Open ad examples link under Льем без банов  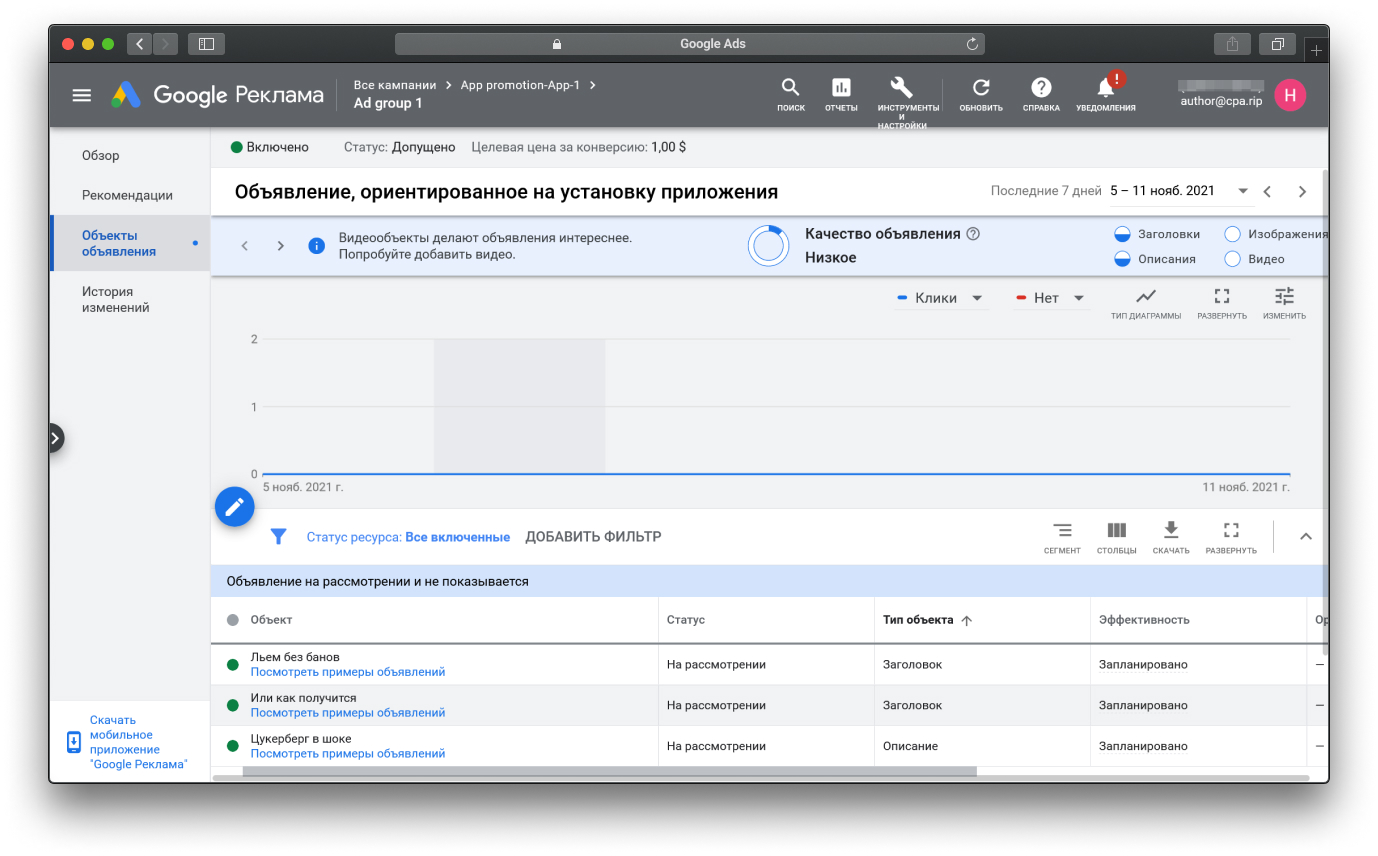pyautogui.click(x=348, y=672)
